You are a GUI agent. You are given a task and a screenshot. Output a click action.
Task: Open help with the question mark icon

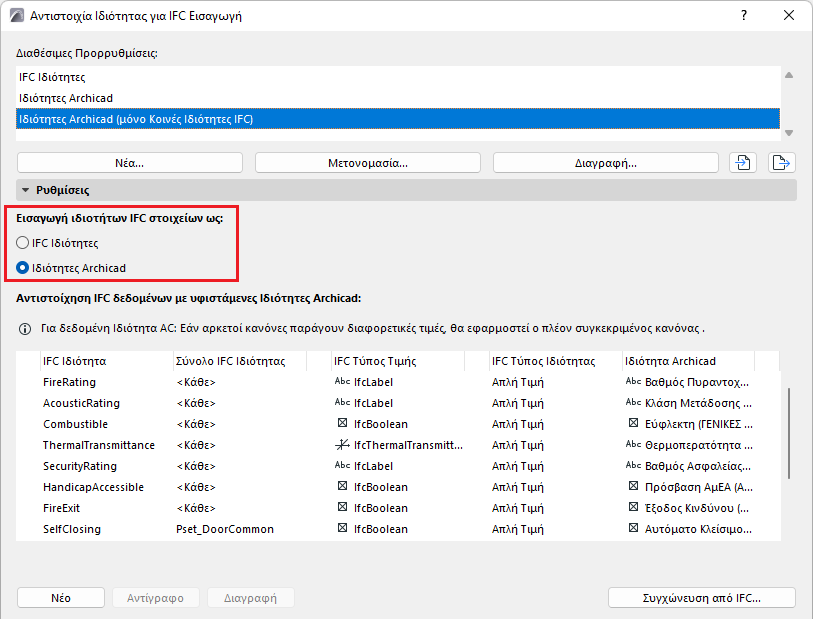pos(743,16)
